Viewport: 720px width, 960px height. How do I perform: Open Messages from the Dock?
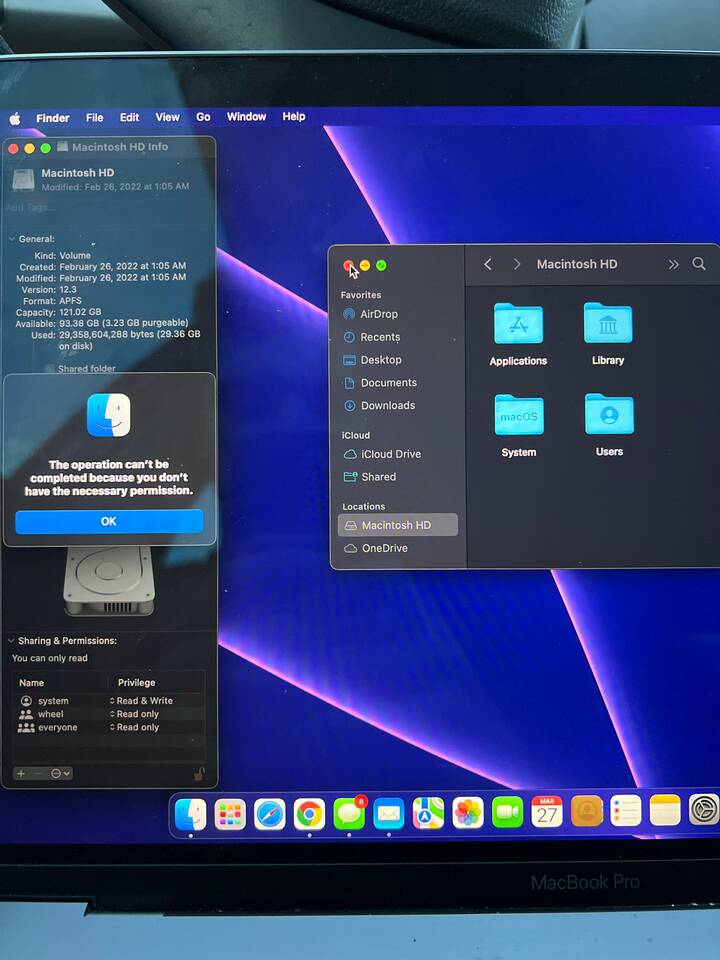(349, 814)
